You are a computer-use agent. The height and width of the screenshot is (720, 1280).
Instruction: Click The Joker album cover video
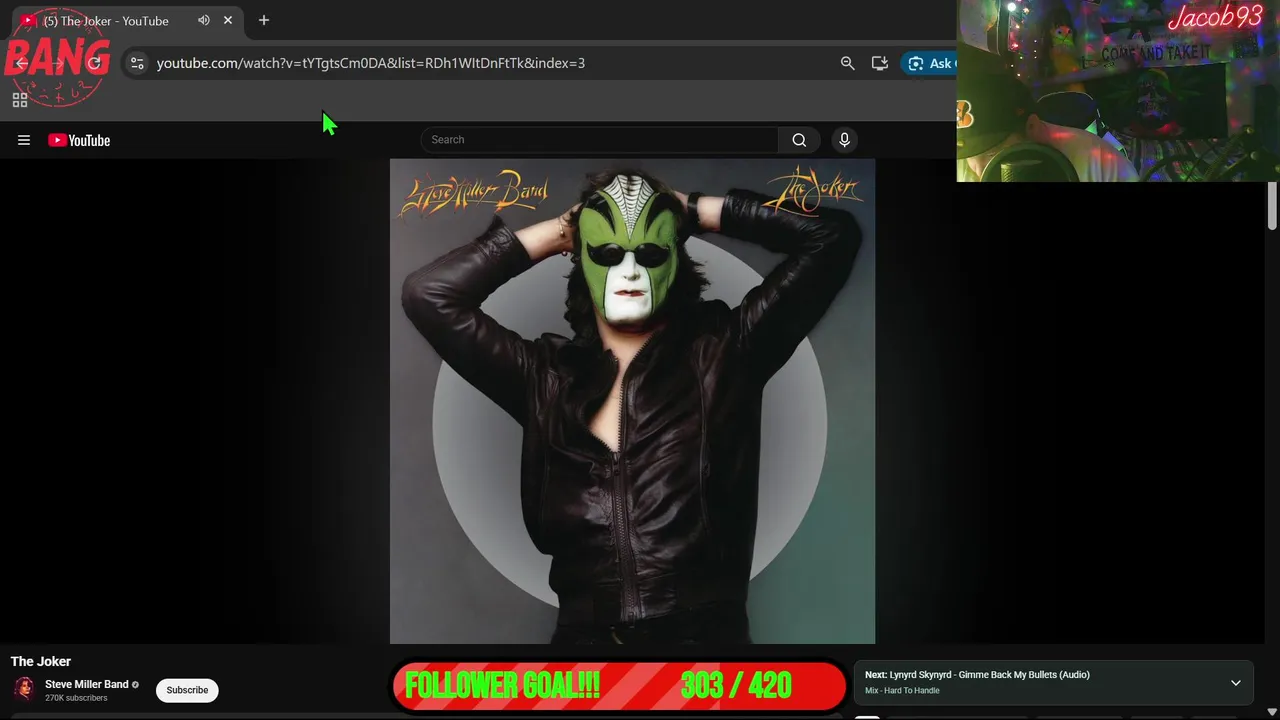click(632, 401)
